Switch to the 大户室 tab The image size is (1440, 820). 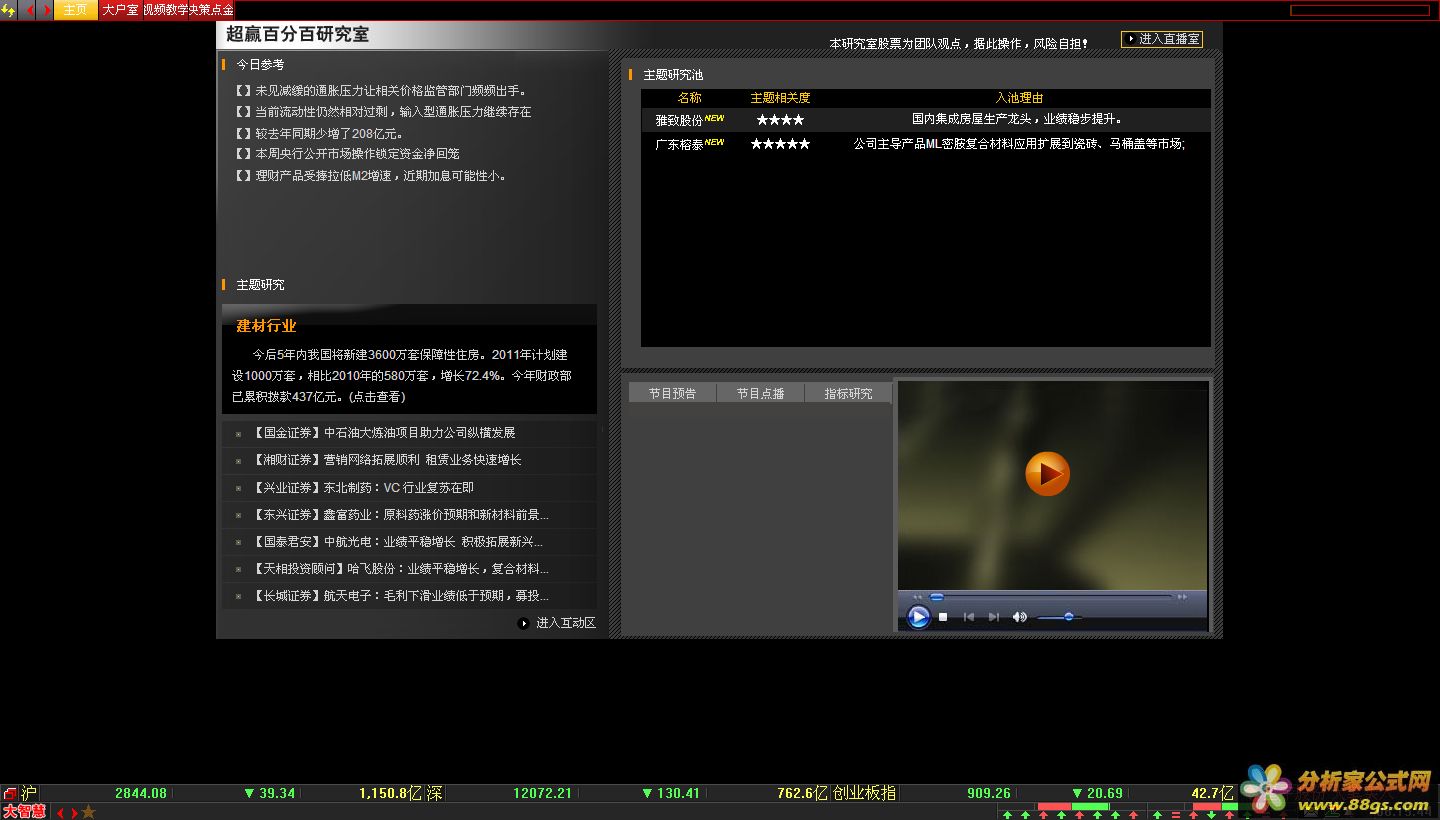point(120,10)
